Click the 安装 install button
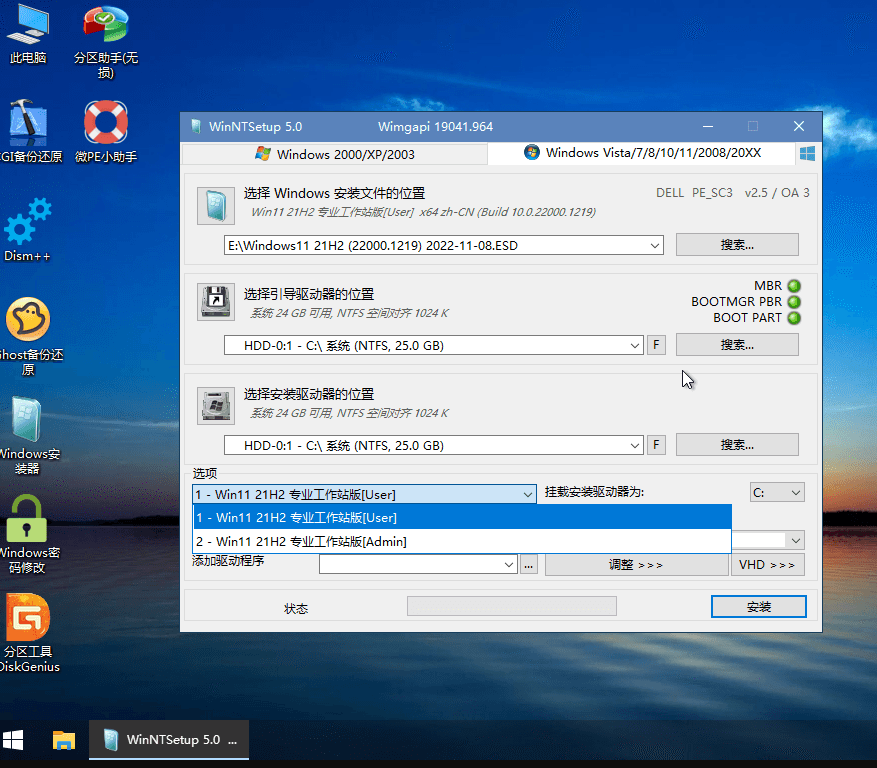877x768 pixels. (758, 607)
